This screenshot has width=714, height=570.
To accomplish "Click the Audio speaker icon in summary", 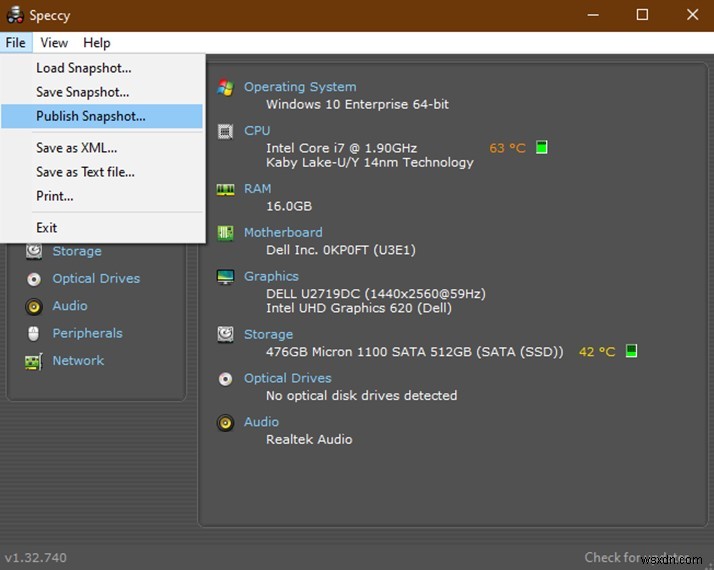I will (x=225, y=423).
